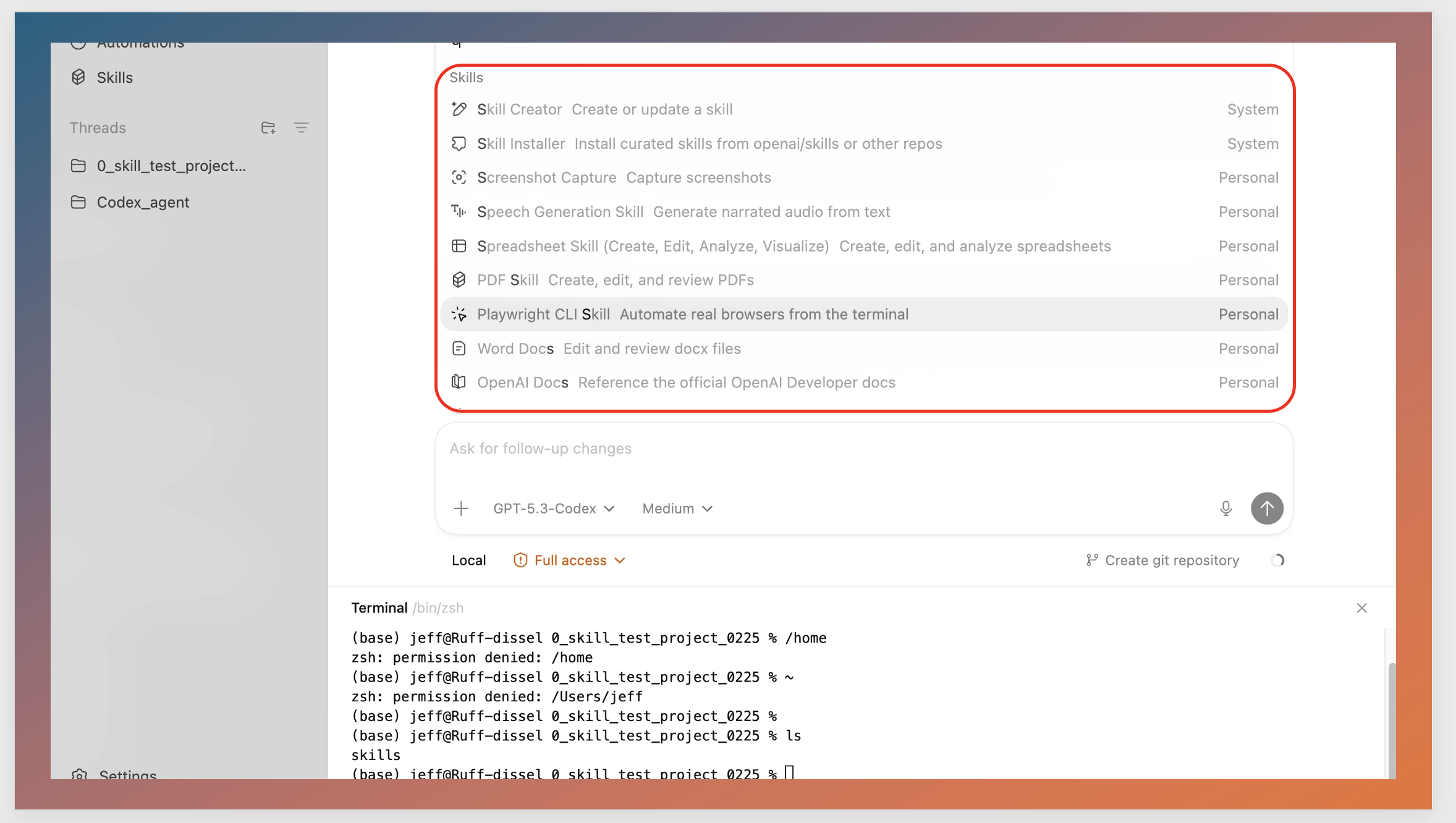Click the Skills cube icon in sidebar
The width and height of the screenshot is (1456, 823).
point(78,77)
